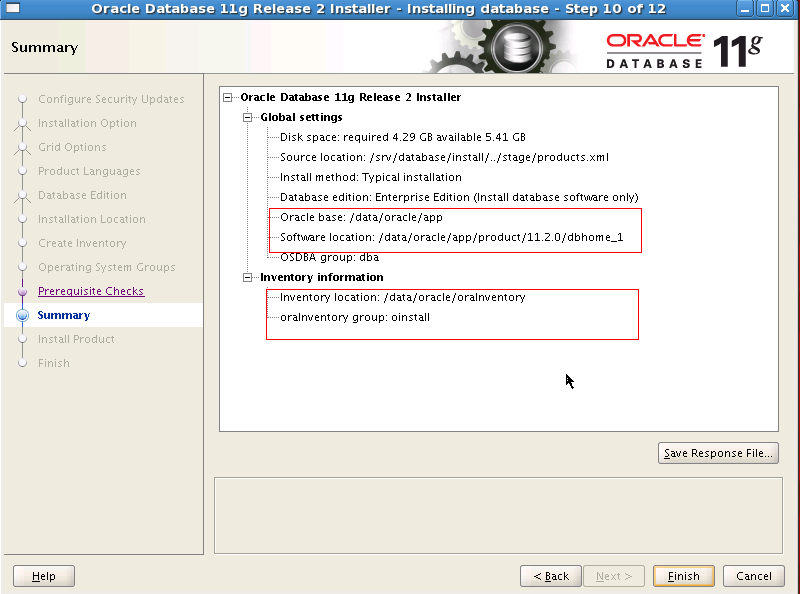Click Save Response File button

tap(718, 453)
